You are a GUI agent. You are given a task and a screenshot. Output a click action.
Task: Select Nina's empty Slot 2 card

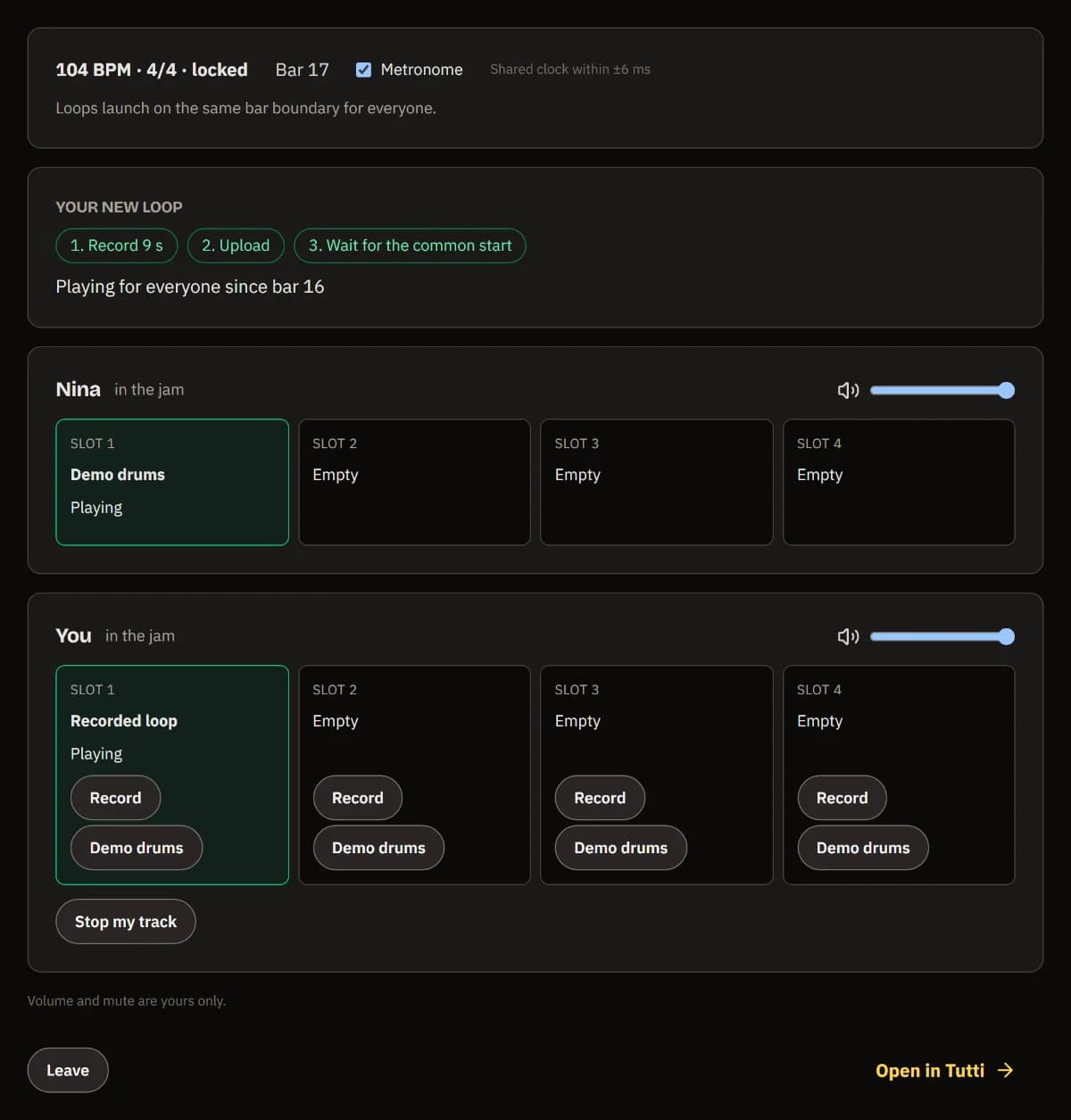[414, 482]
